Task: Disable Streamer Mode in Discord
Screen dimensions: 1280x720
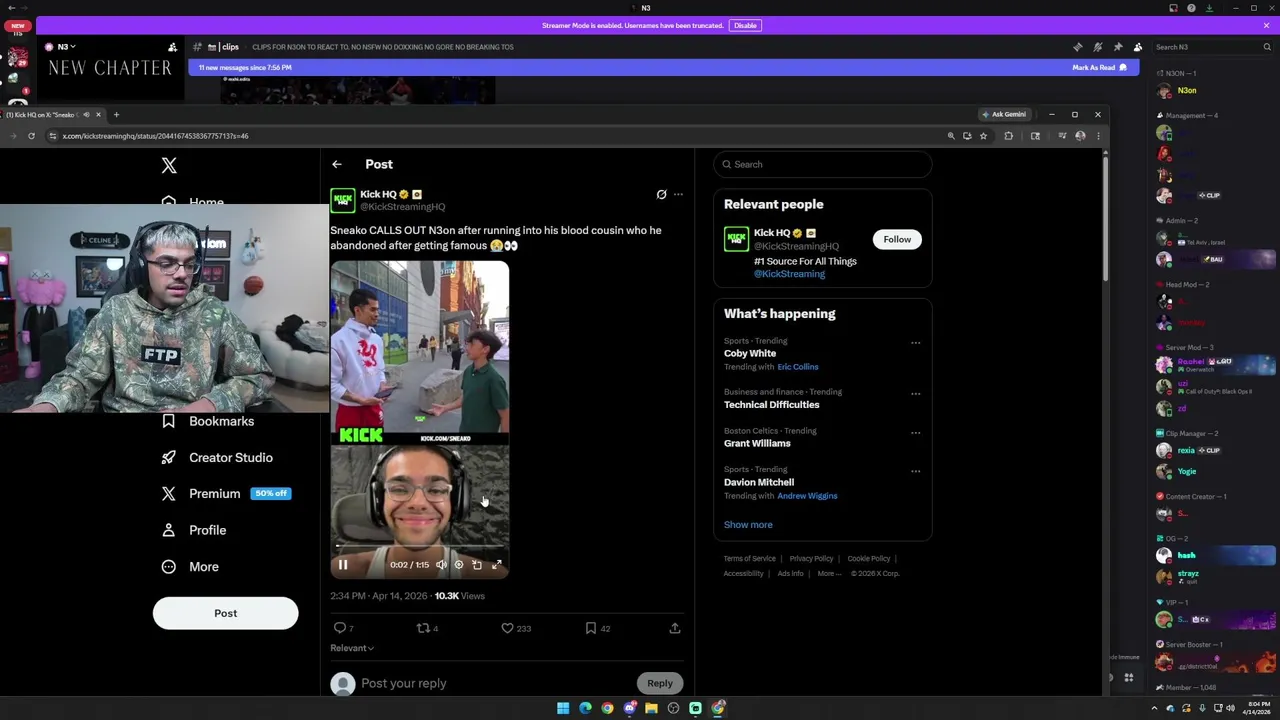Action: click(745, 25)
